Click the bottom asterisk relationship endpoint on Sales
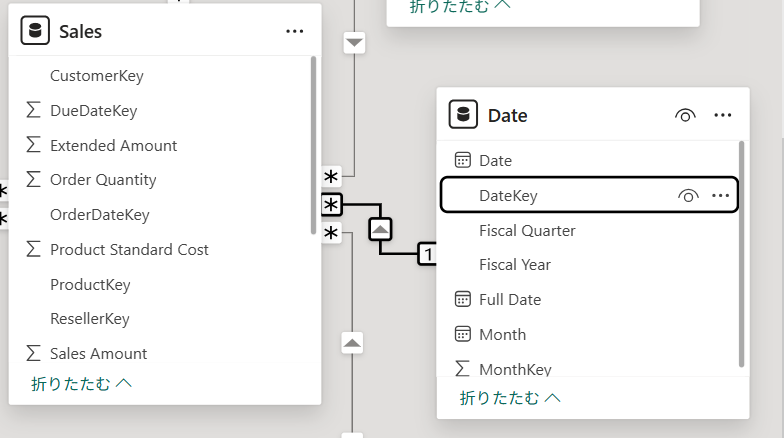784x438 pixels. click(330, 233)
